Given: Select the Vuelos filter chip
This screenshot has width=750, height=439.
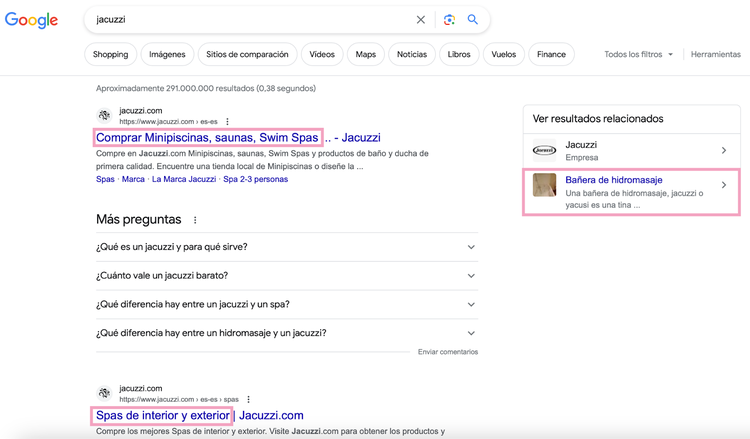Looking at the screenshot, I should click(x=504, y=55).
